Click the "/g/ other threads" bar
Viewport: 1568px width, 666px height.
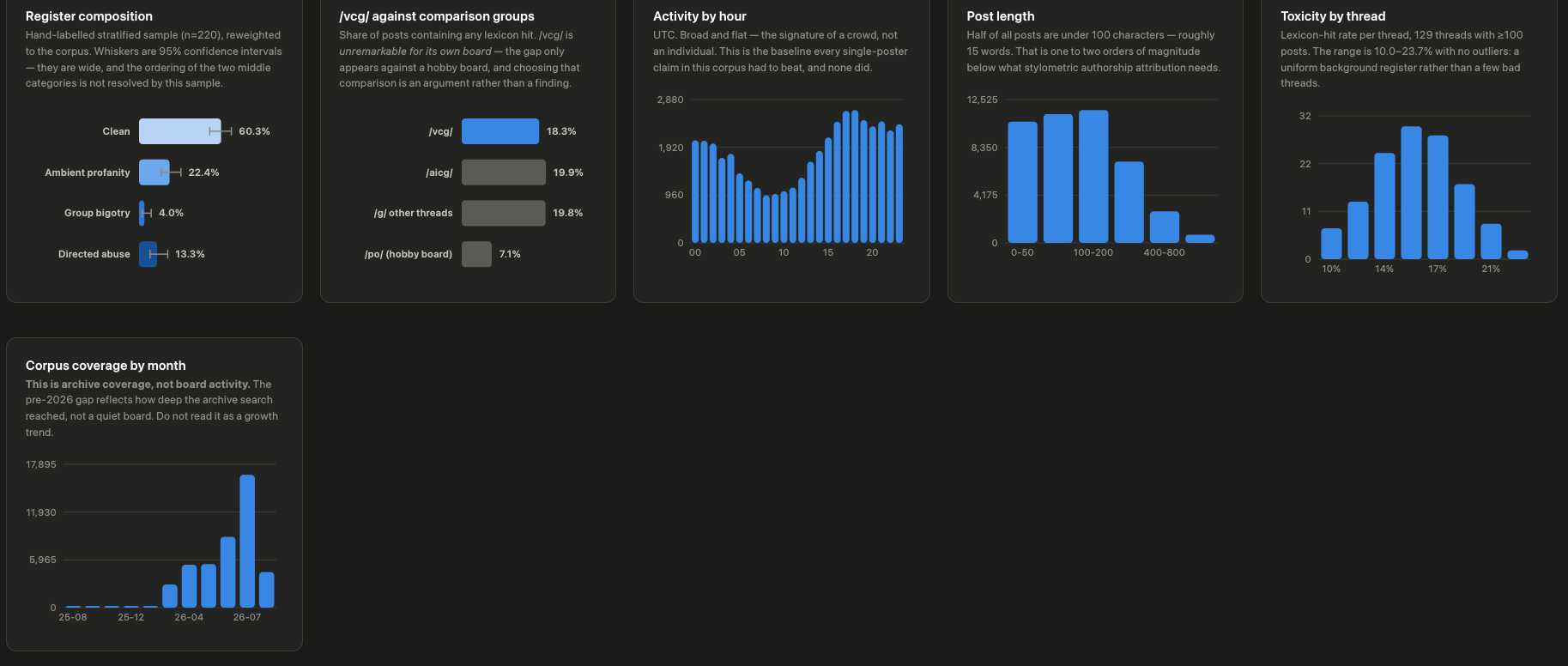(504, 213)
